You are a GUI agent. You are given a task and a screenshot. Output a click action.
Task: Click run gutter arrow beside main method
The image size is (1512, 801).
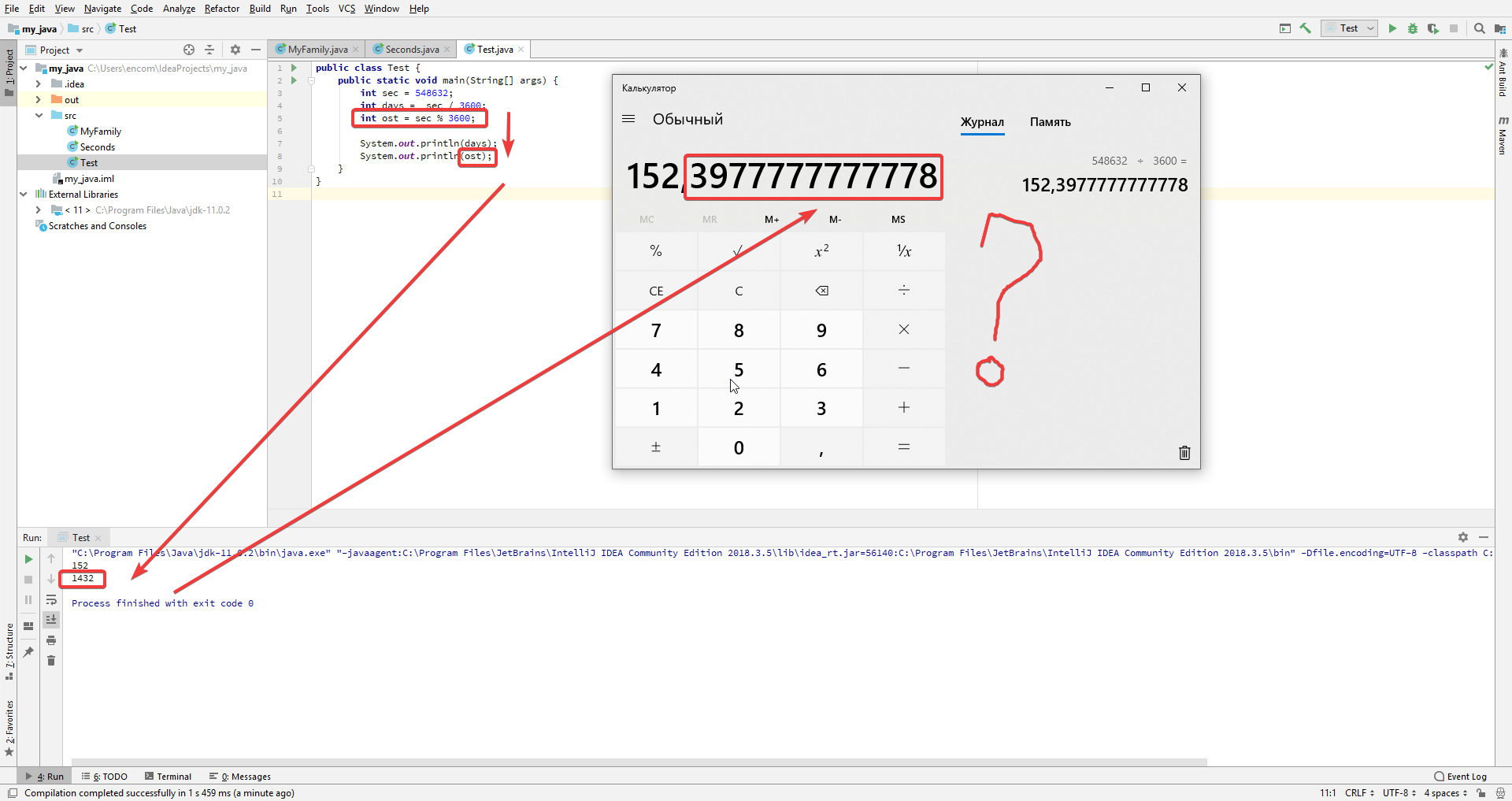(294, 80)
